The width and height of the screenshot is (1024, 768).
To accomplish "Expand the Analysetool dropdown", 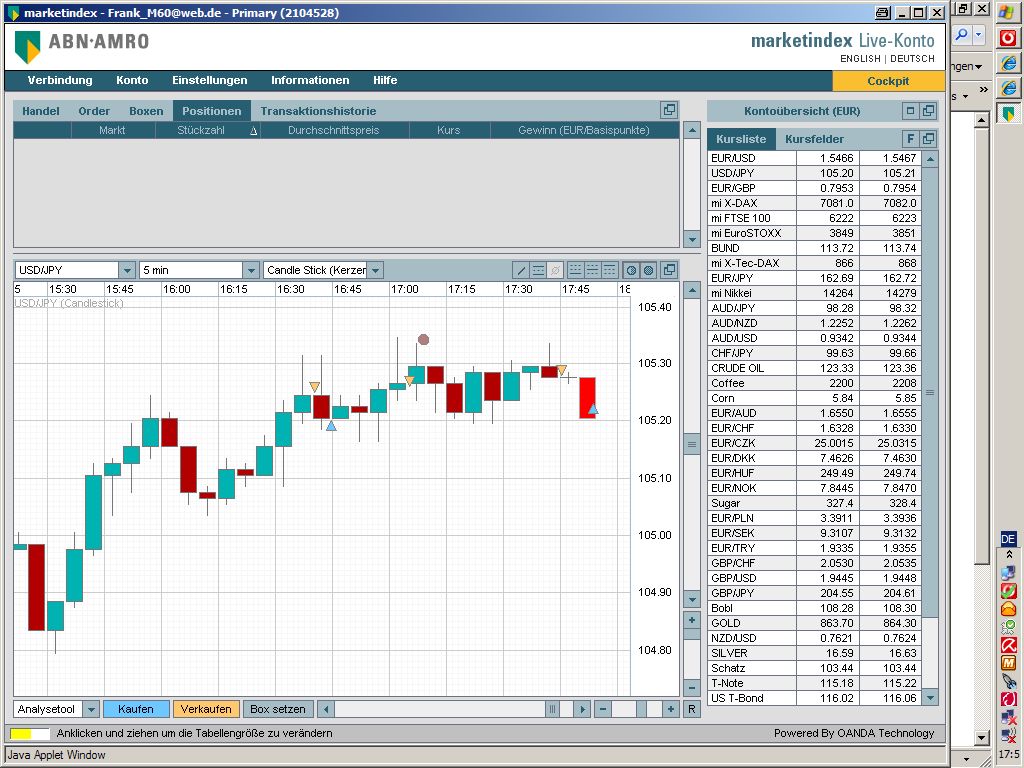I will click(x=91, y=709).
